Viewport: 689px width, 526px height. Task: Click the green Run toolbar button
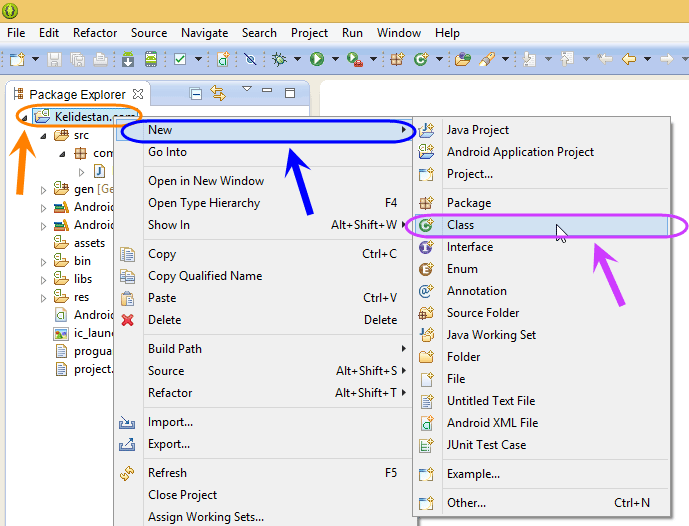[x=317, y=59]
